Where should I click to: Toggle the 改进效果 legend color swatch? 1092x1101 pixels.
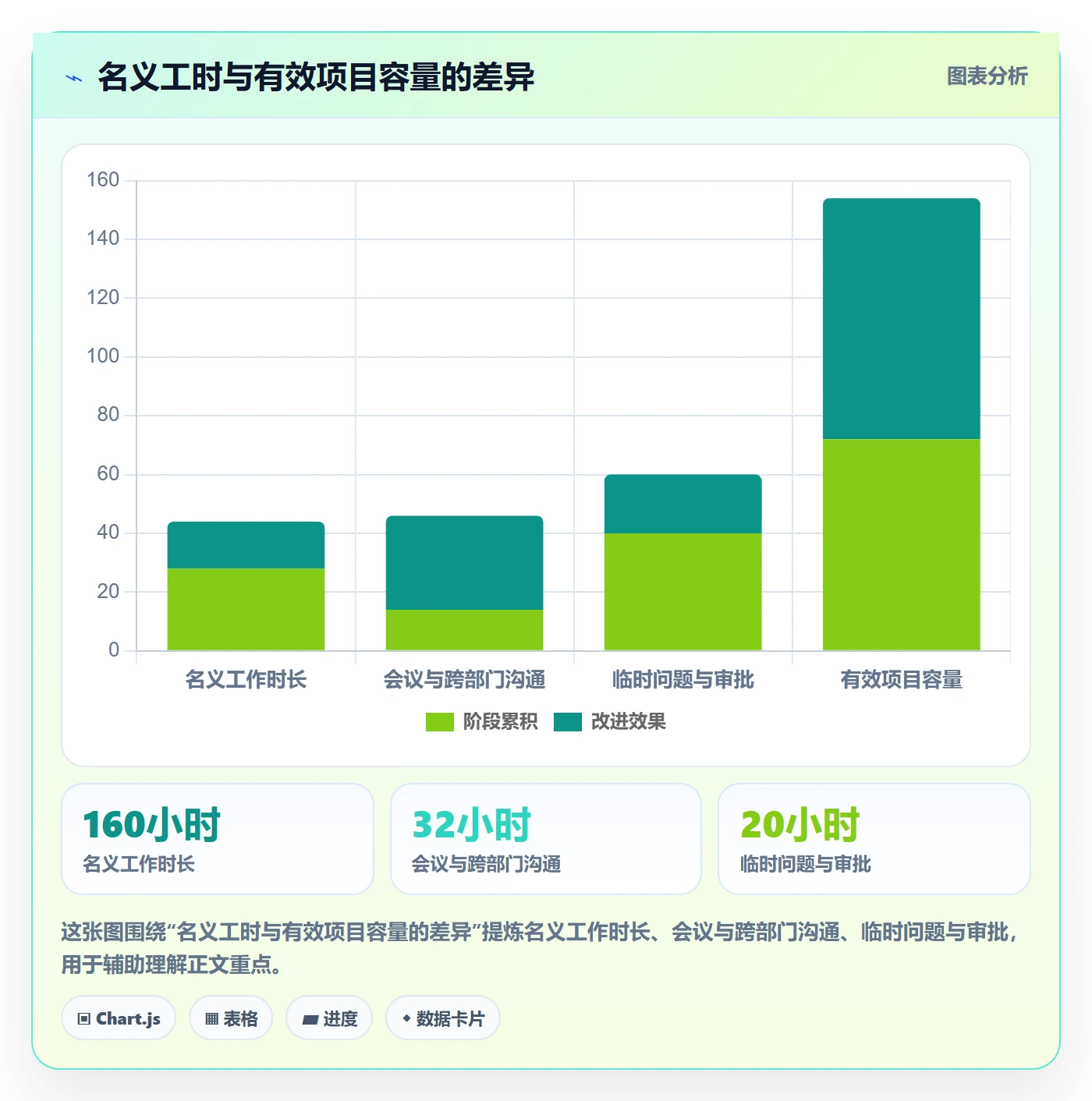click(x=568, y=722)
